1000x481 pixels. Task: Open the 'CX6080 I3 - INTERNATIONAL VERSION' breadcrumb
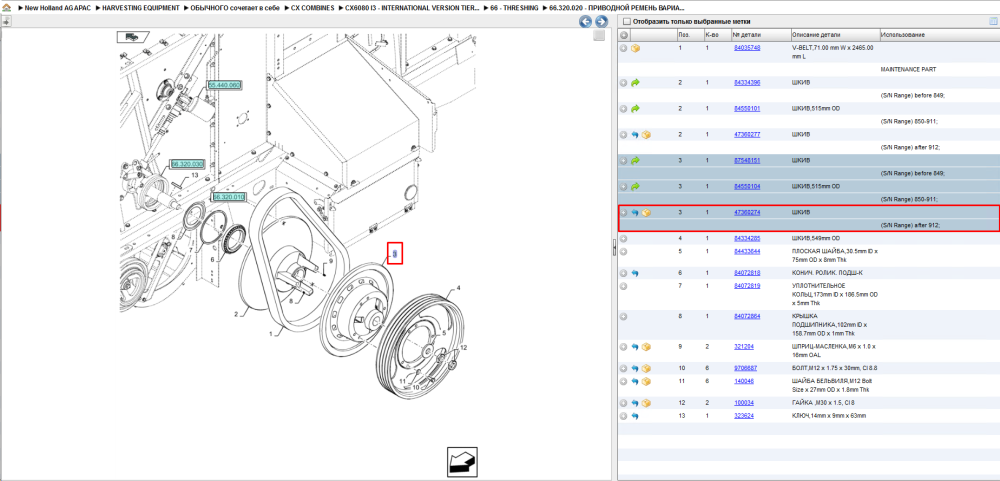click(412, 8)
